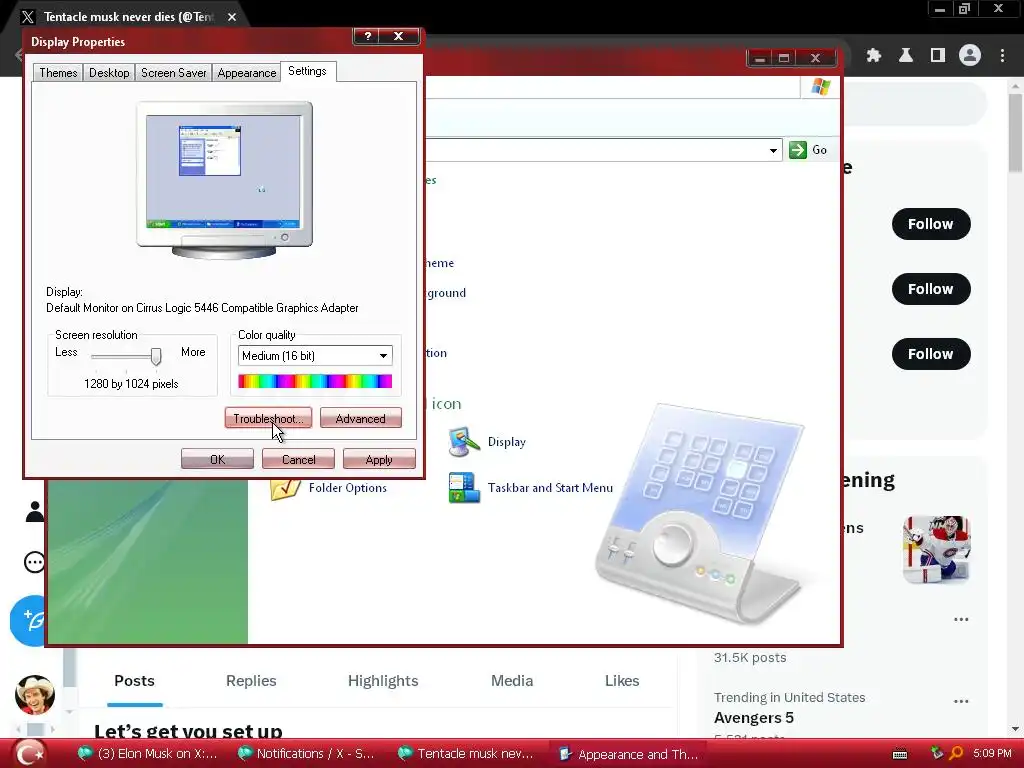Screen dimensions: 1024x768
Task: Open more options above the 31.5K posts trend
Action: tap(961, 619)
